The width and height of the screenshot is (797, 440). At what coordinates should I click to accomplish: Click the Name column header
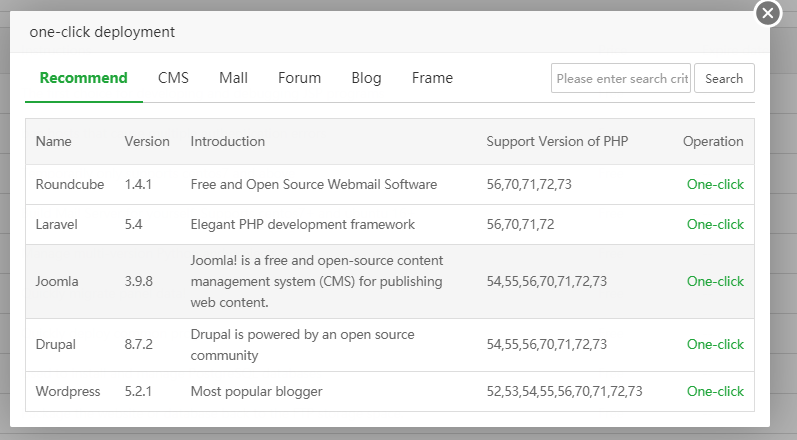[54, 142]
